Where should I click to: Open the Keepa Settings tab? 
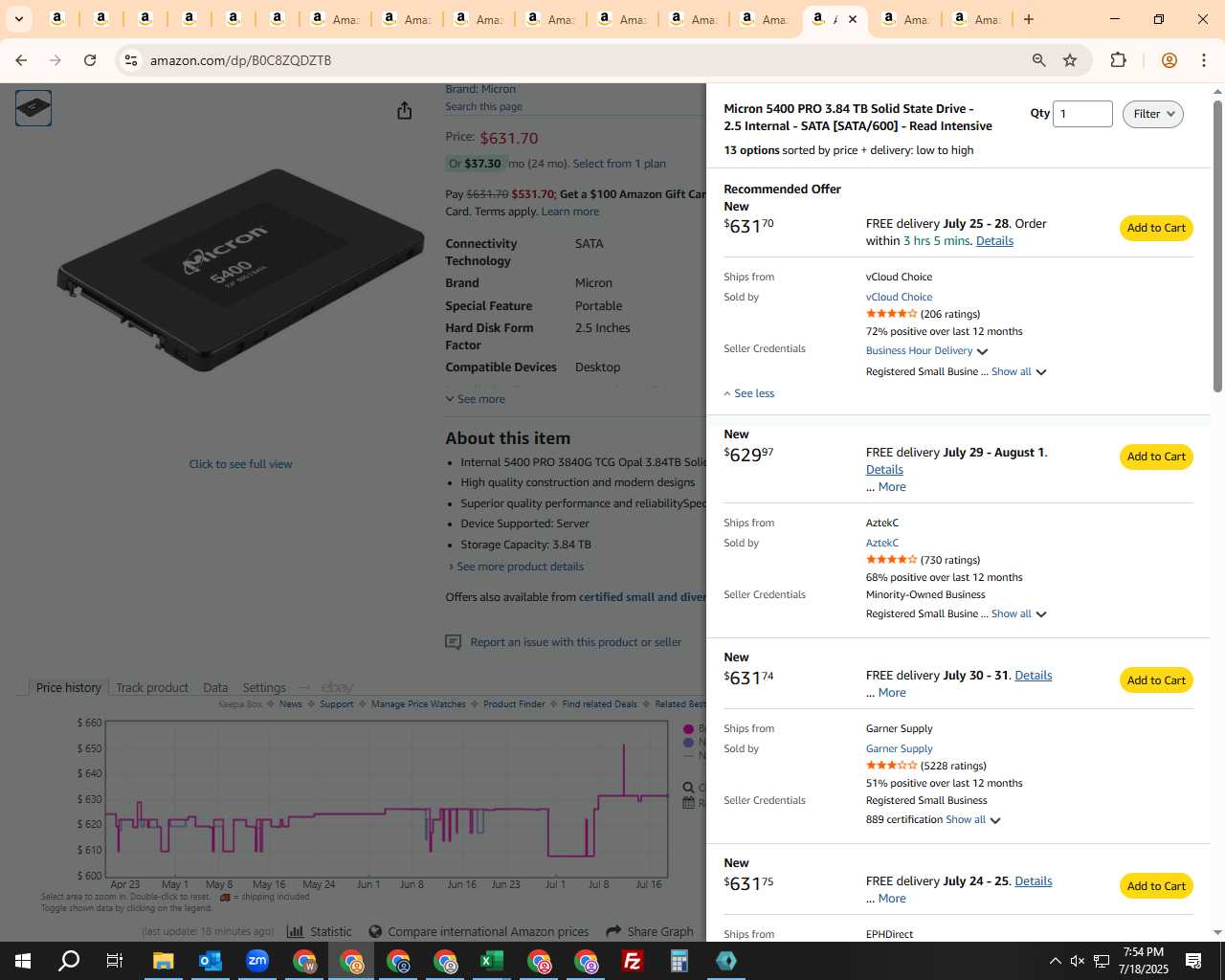pyautogui.click(x=264, y=687)
